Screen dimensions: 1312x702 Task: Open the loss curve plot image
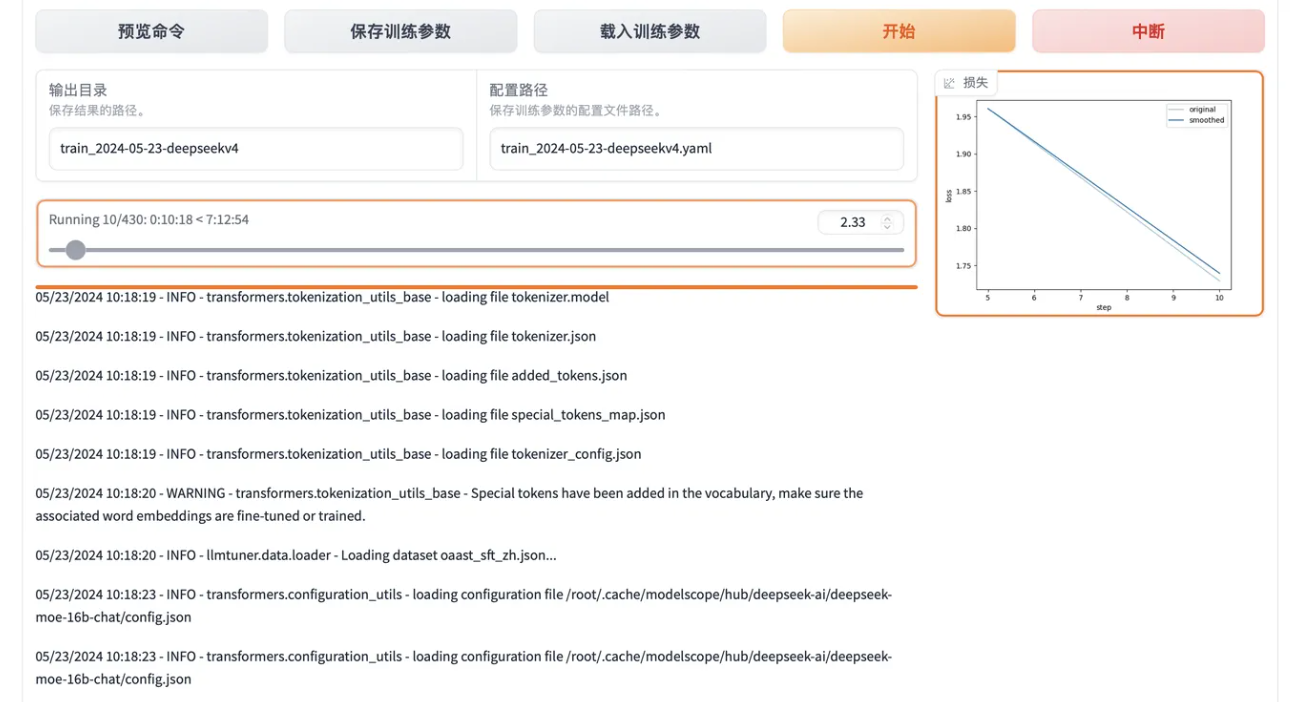pyautogui.click(x=1099, y=204)
